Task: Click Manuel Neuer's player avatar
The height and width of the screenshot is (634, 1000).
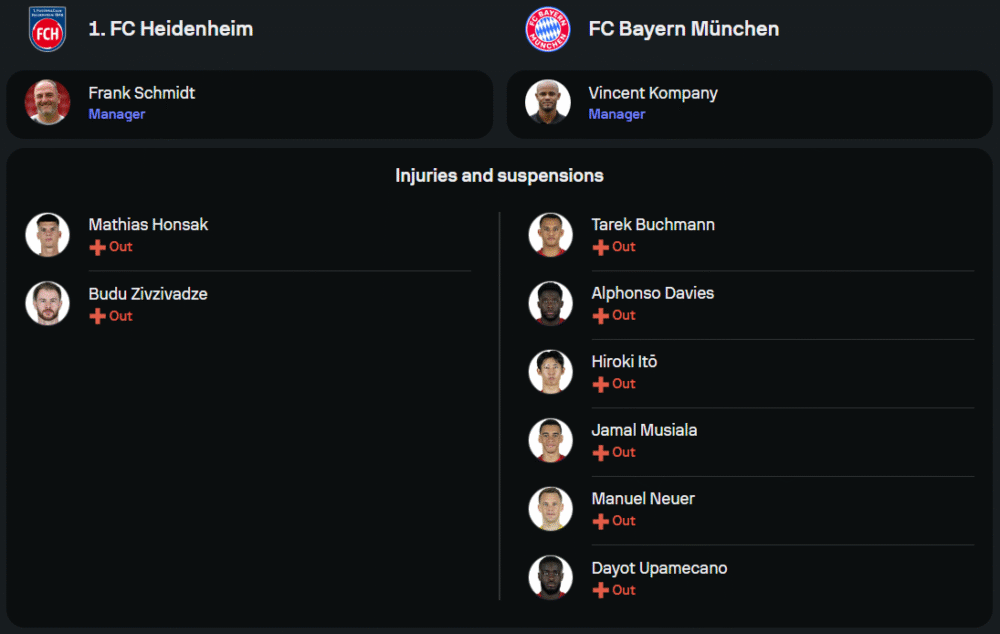Action: click(550, 508)
